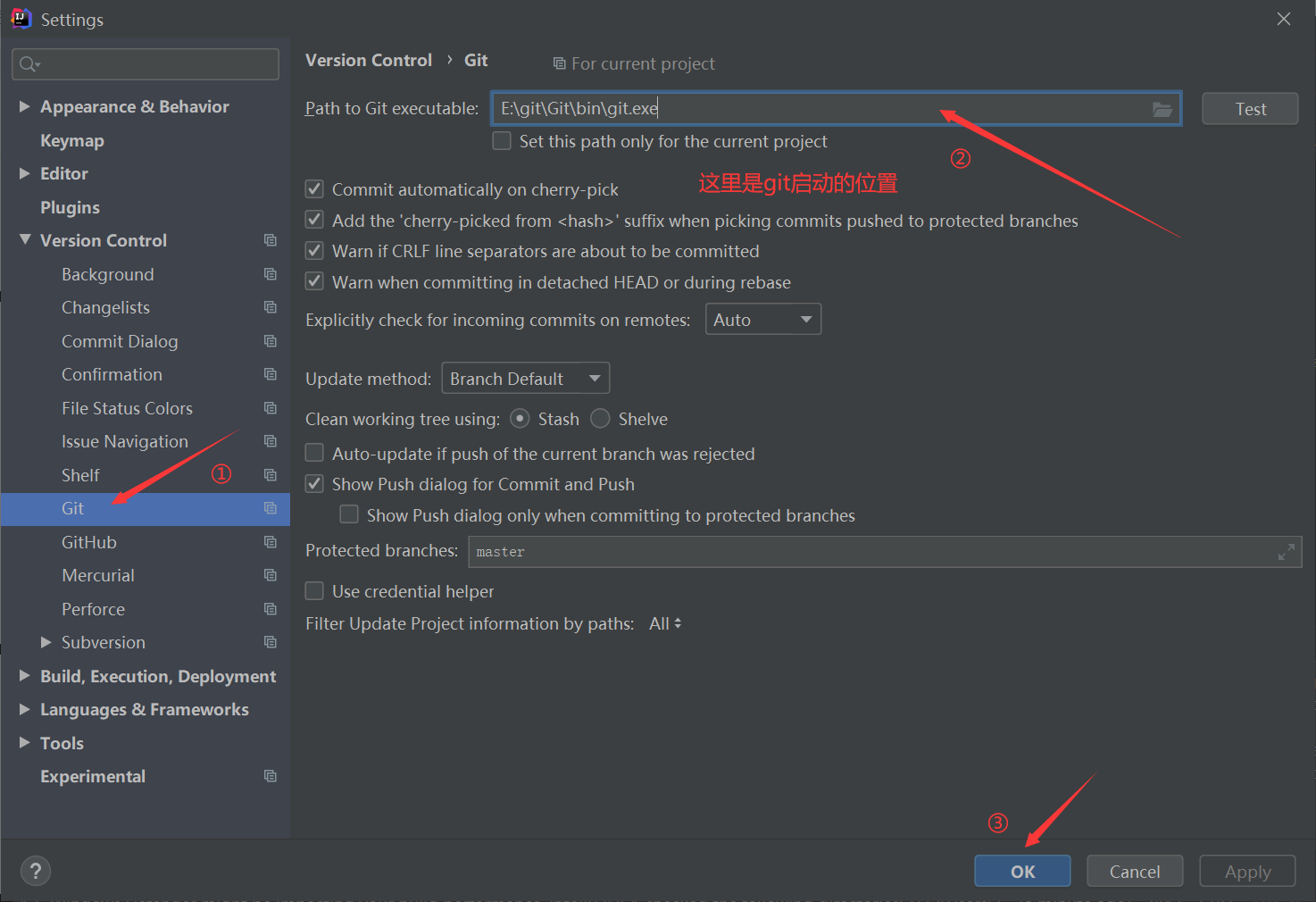Click the folder browse icon in Git path field
This screenshot has height=902, width=1316.
[x=1162, y=109]
